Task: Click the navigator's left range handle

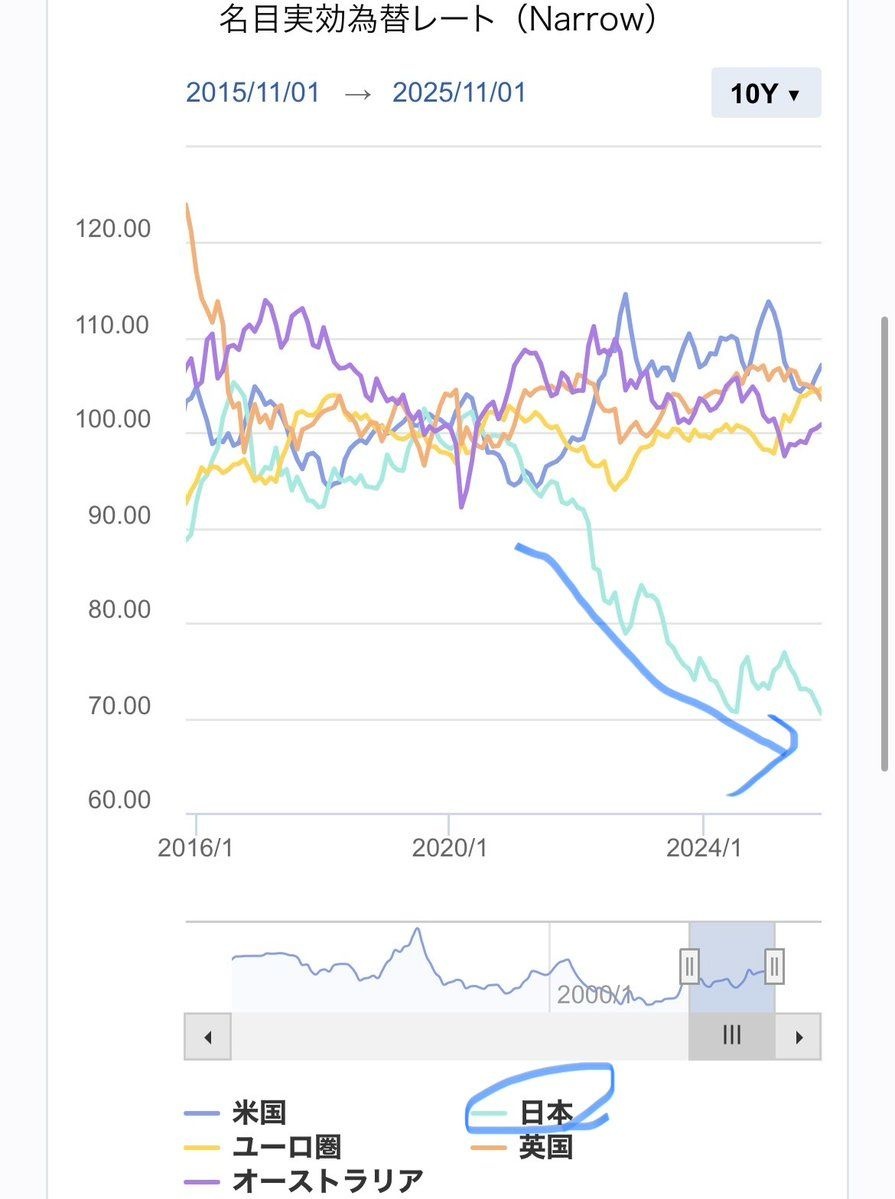Action: [689, 967]
